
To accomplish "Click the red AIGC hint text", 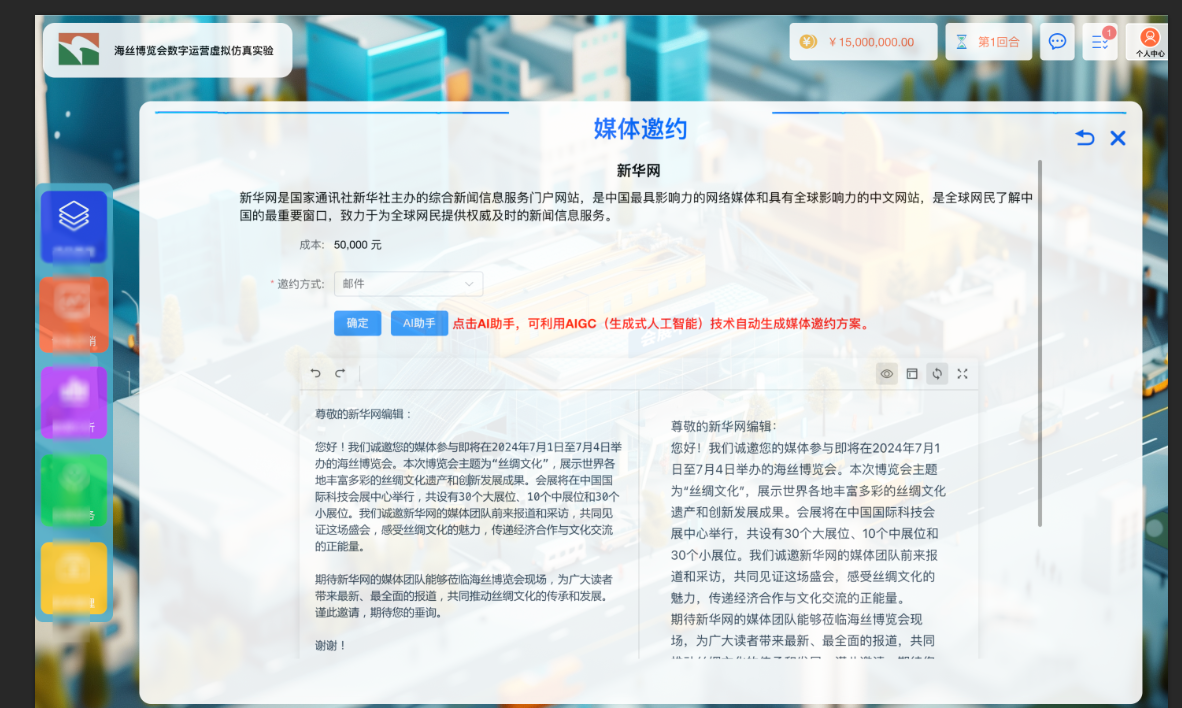I will click(x=663, y=323).
